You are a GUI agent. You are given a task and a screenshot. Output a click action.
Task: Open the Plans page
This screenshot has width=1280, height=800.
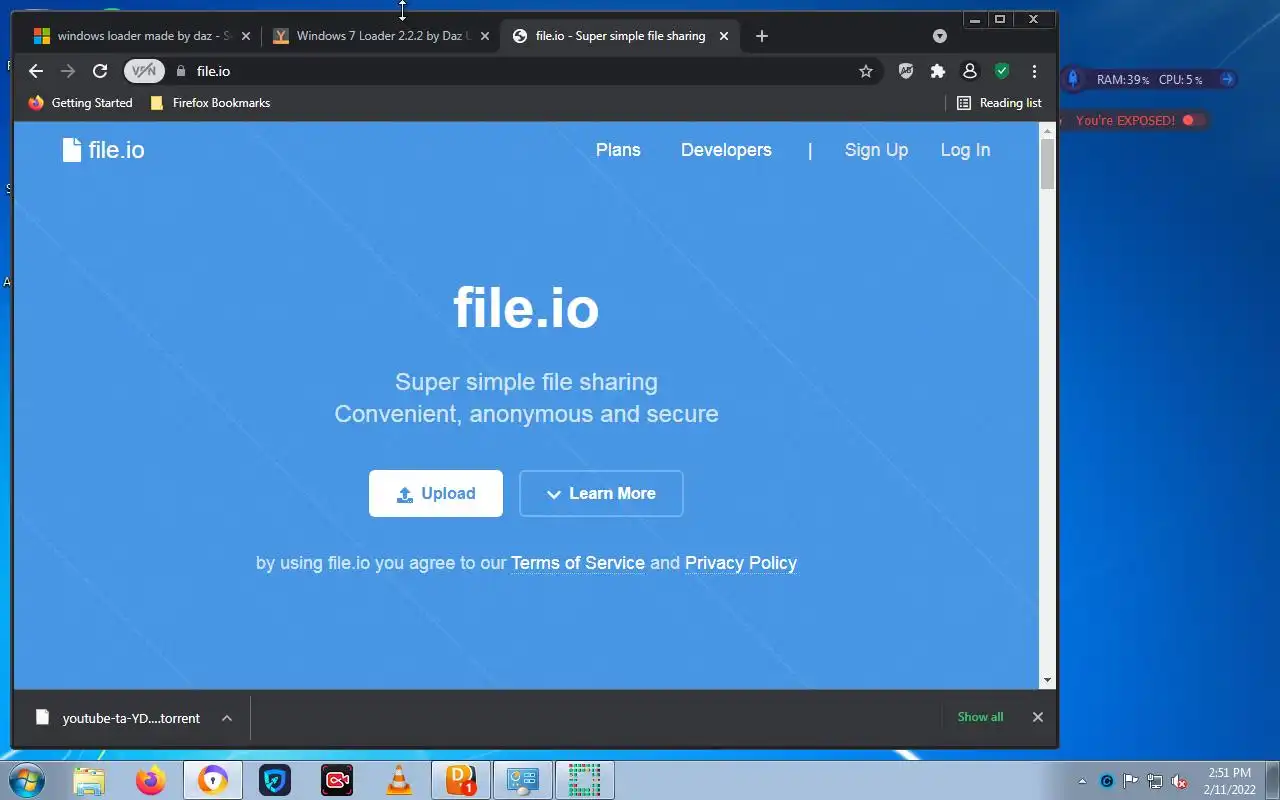[x=618, y=150]
